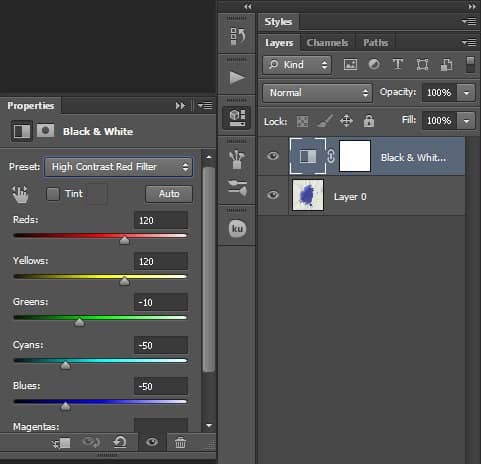The height and width of the screenshot is (464, 481).
Task: Hide Layer 0 using eye icon
Action: pos(273,194)
